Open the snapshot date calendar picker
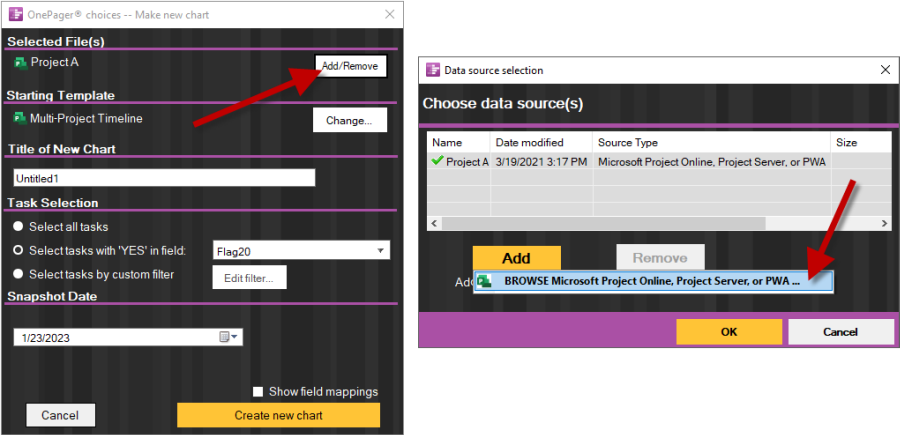The height and width of the screenshot is (435, 900). click(228, 337)
